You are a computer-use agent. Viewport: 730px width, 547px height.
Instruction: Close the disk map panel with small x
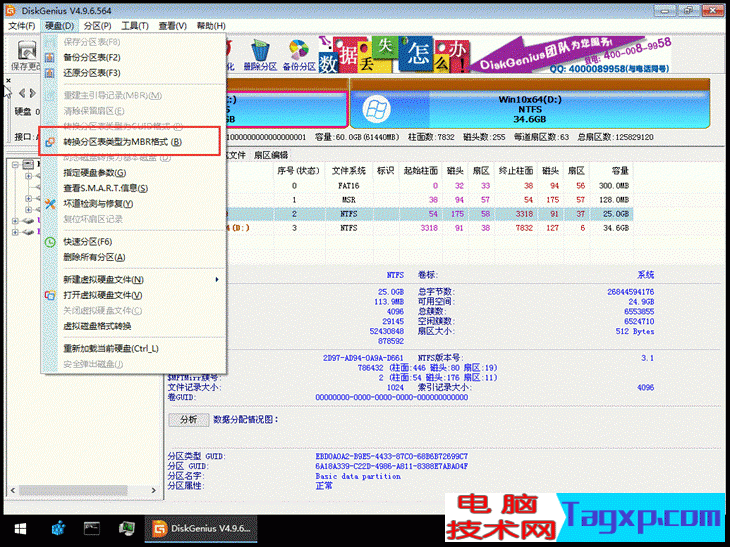click(8, 81)
